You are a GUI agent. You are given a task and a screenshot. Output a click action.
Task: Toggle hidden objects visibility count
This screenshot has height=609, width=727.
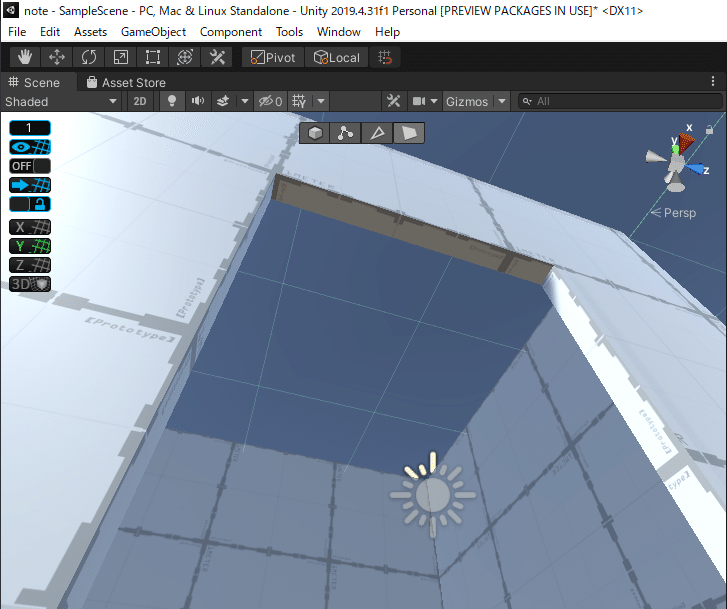tap(270, 102)
